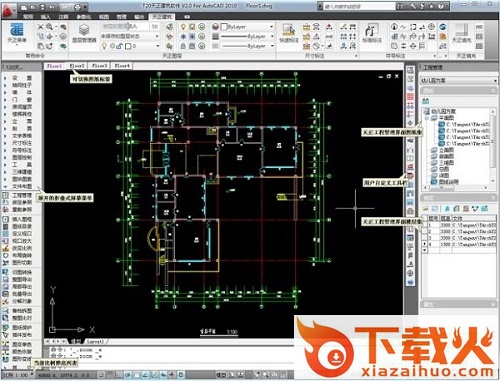Collapse the 平面图 tree node
The height and width of the screenshot is (381, 500).
[x=427, y=118]
